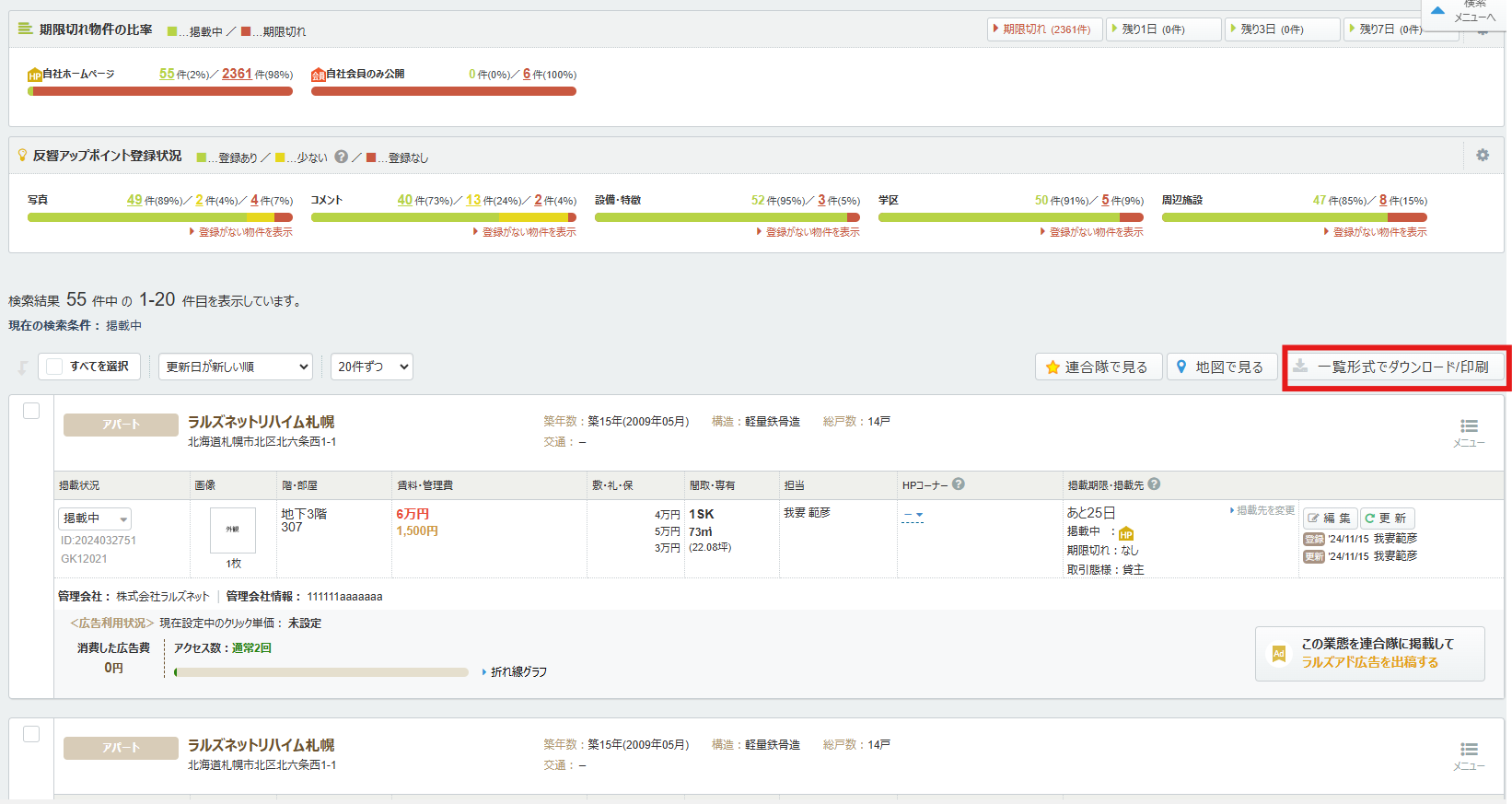1512x804 pixels.
Task: Check the first property listing checkbox
Action: 31,411
